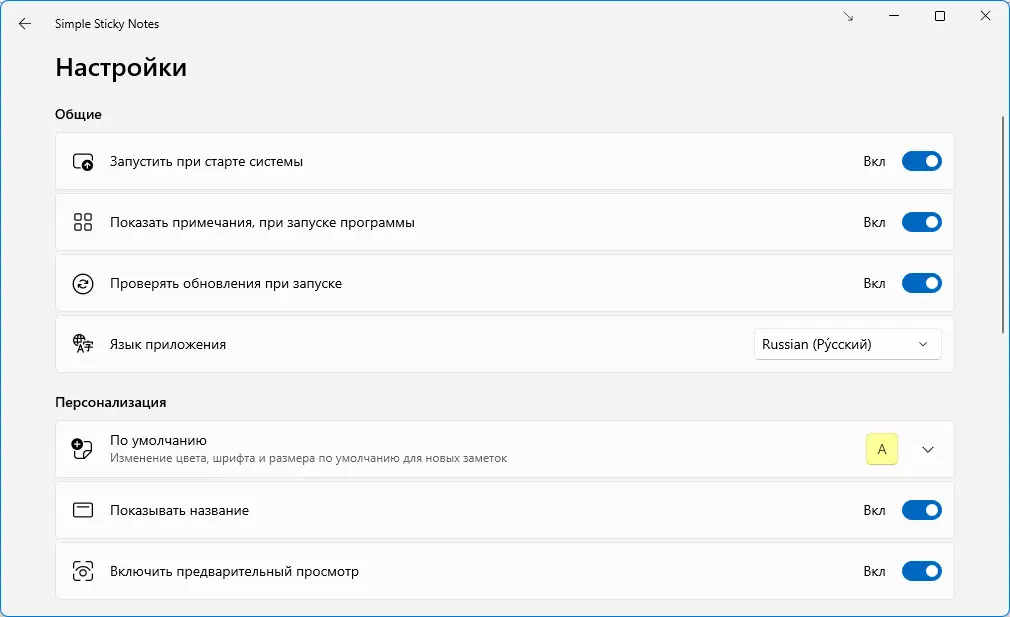Click the startup launch icon

(83, 161)
